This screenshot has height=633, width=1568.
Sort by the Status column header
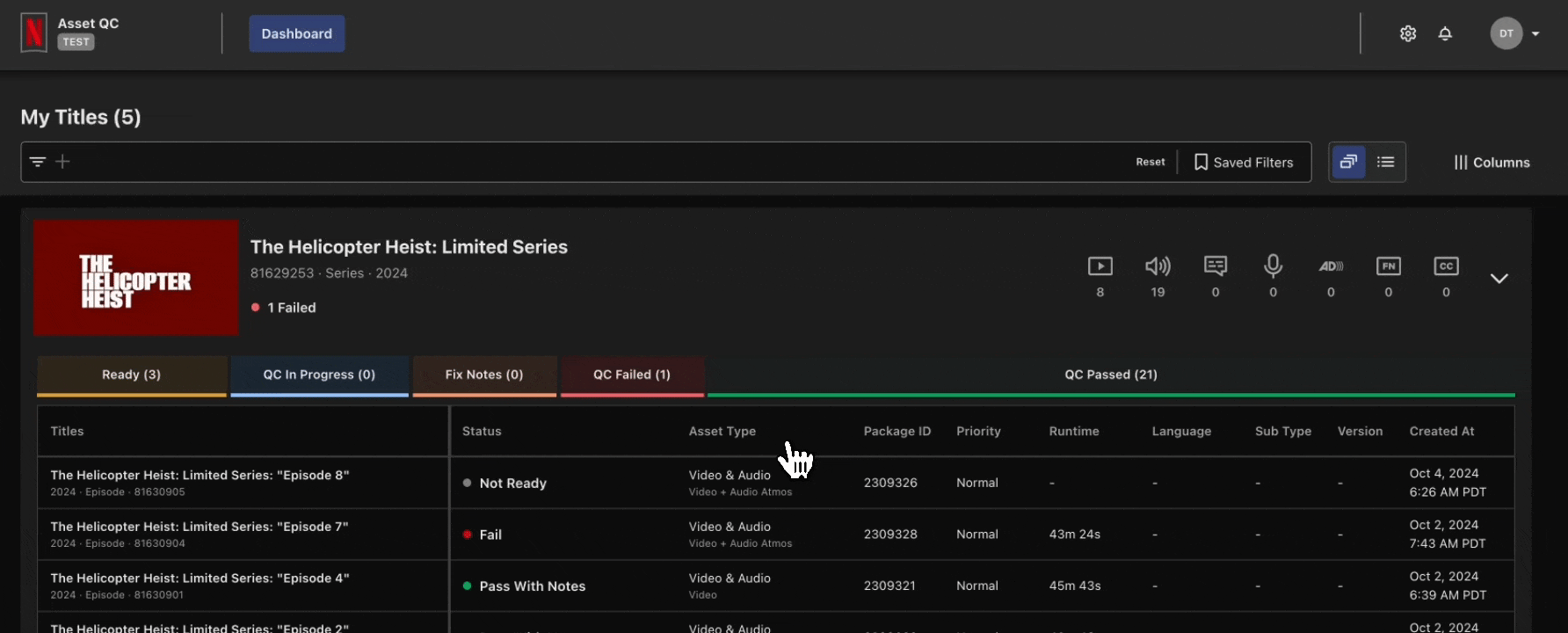482,431
